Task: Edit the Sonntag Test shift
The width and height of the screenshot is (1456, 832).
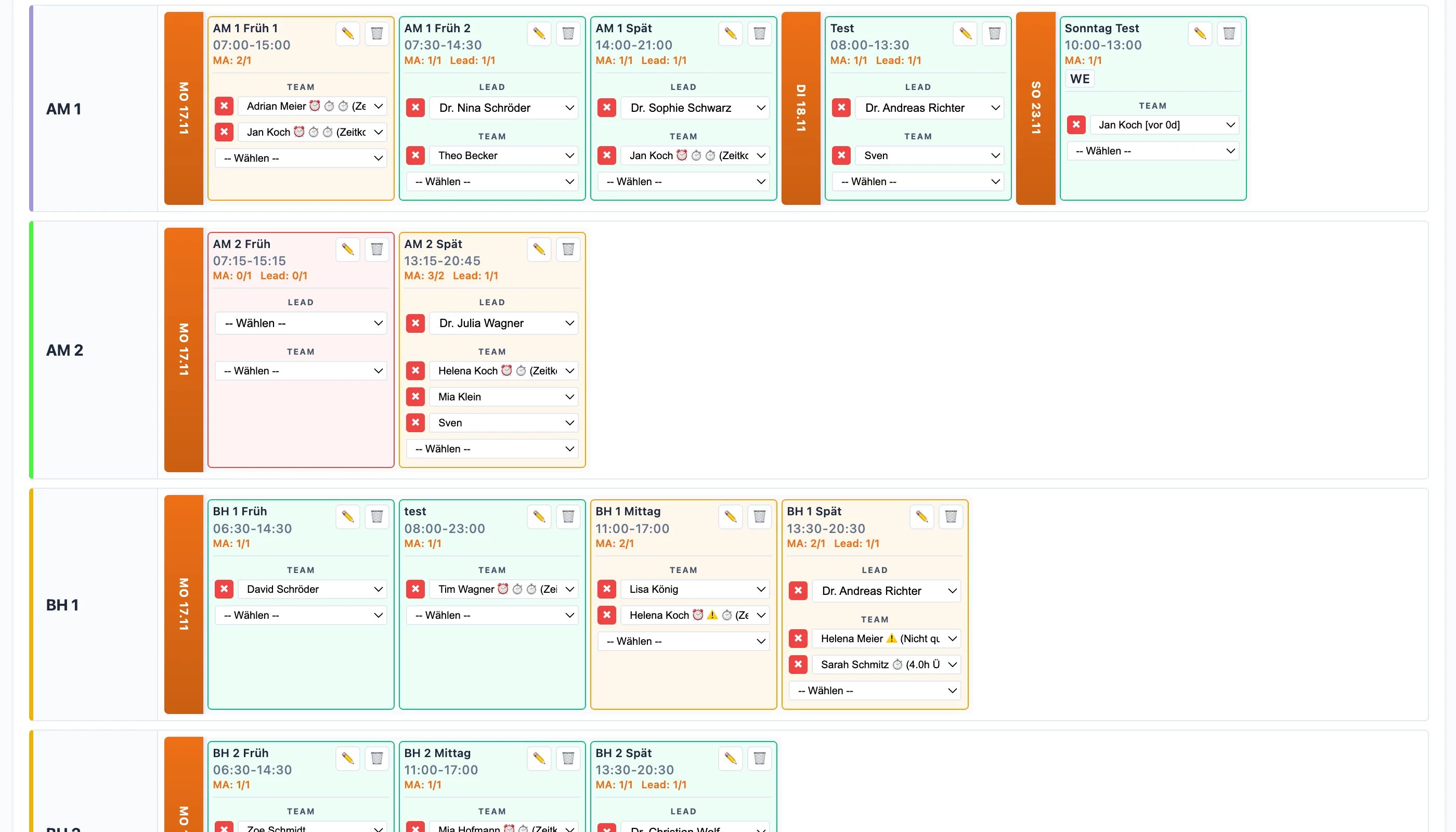Action: 1200,33
